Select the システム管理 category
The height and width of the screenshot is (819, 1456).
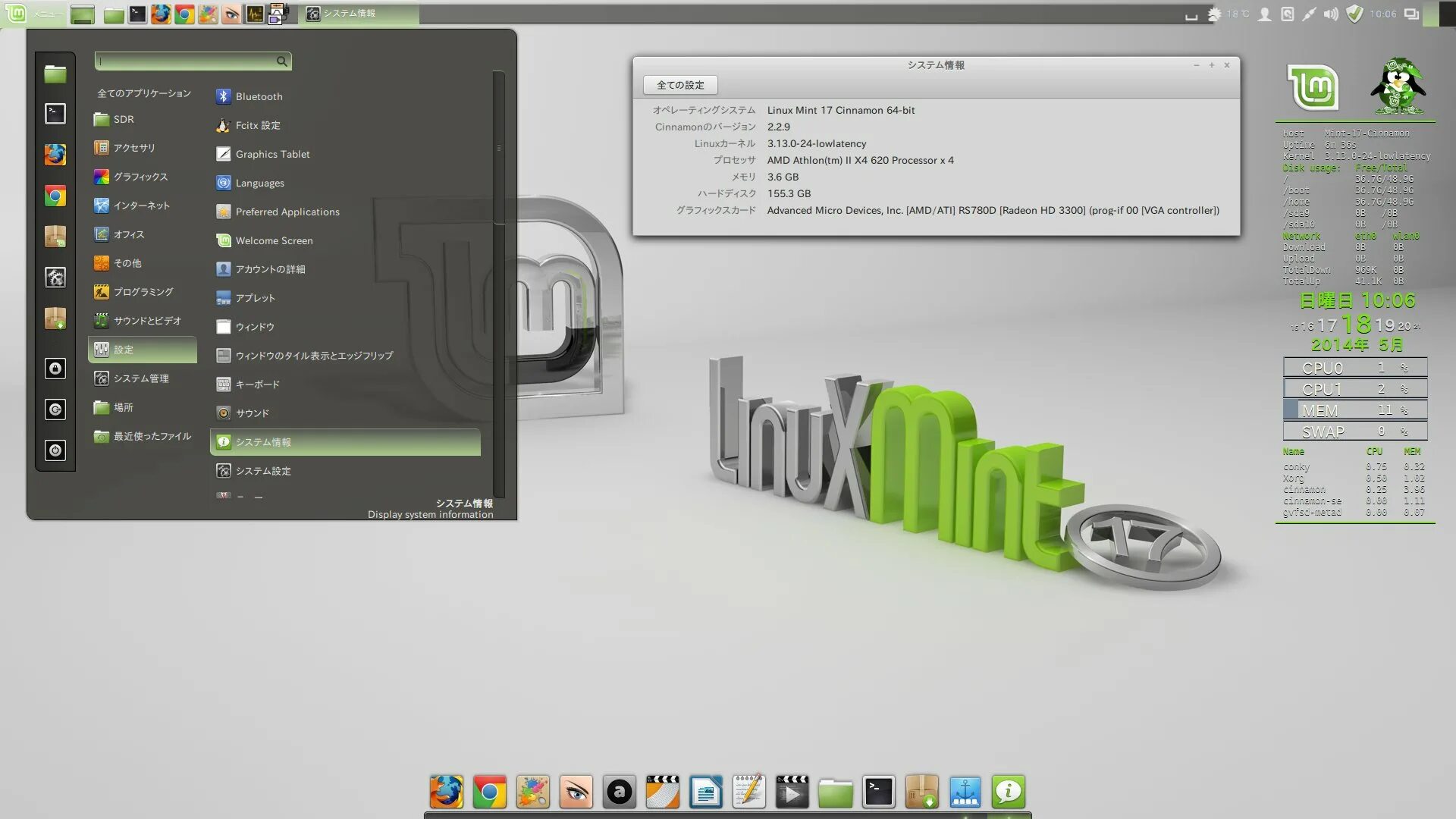[141, 378]
